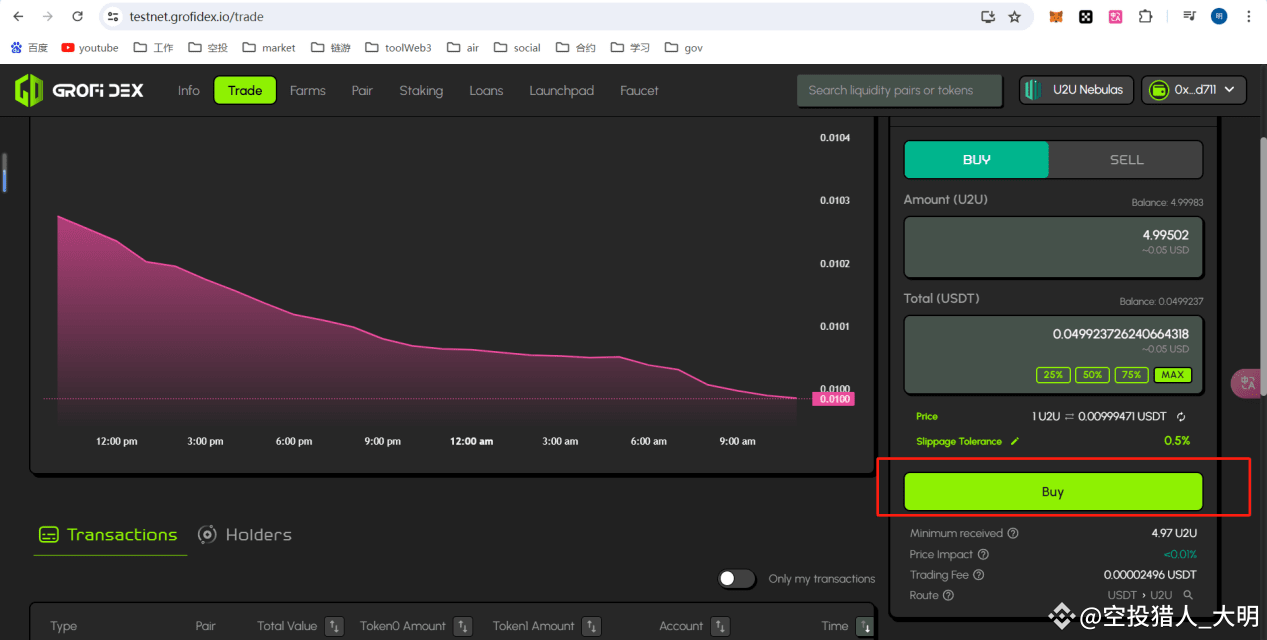Click the Total (USDT) input field
1267x640 pixels.
pos(1053,354)
